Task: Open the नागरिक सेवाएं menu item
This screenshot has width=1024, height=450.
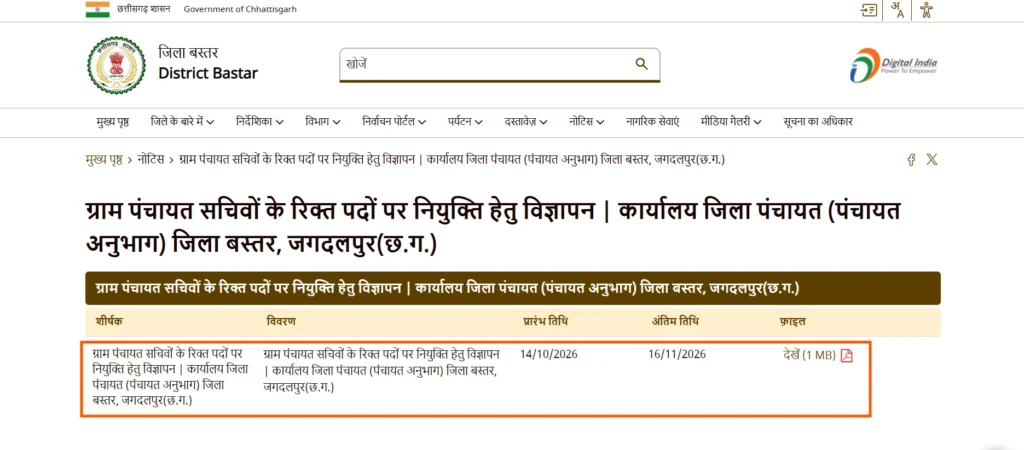Action: (x=652, y=121)
